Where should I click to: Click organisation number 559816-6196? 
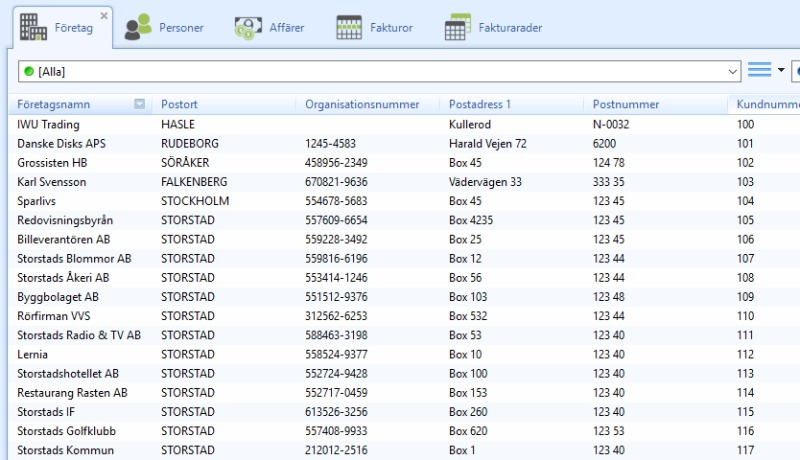coord(336,259)
